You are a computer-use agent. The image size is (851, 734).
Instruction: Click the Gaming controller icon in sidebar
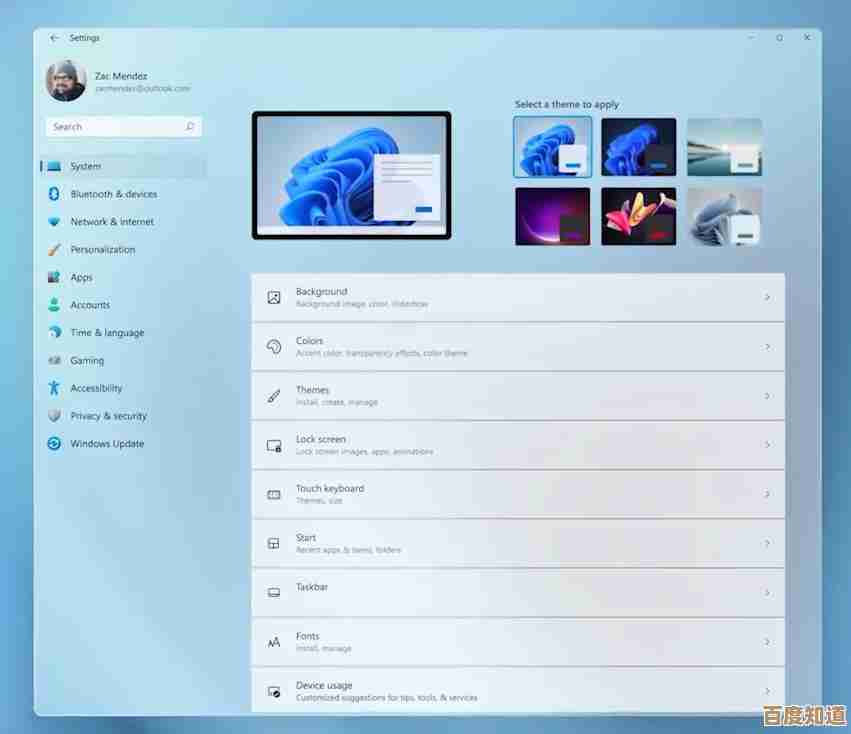54,361
